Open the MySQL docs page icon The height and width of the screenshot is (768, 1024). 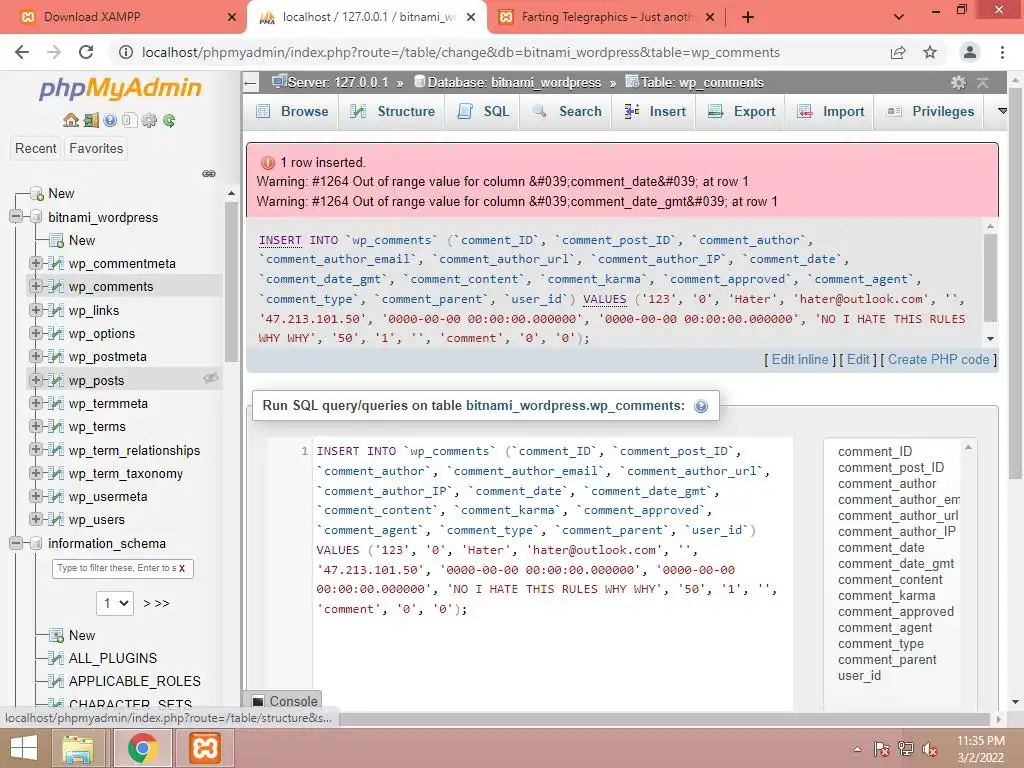point(129,120)
